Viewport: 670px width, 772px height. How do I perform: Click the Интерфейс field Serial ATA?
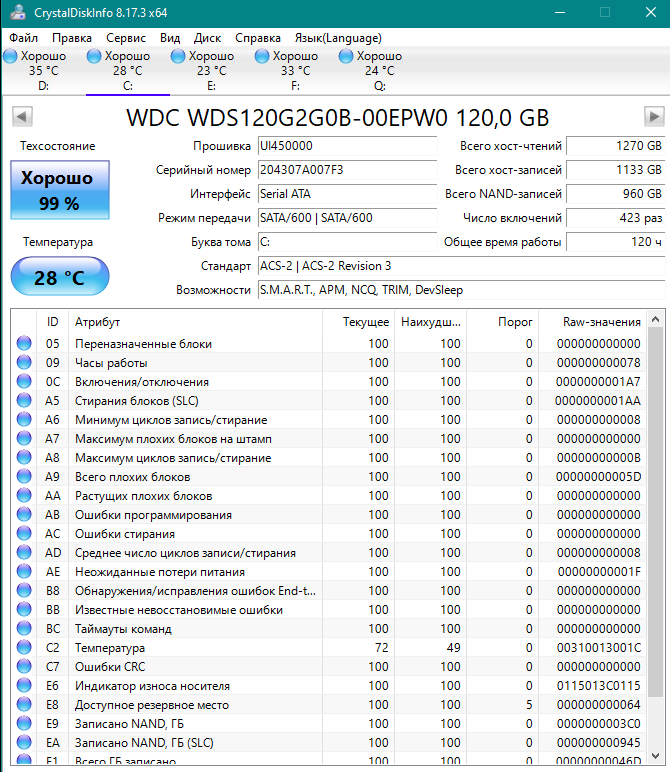click(348, 194)
